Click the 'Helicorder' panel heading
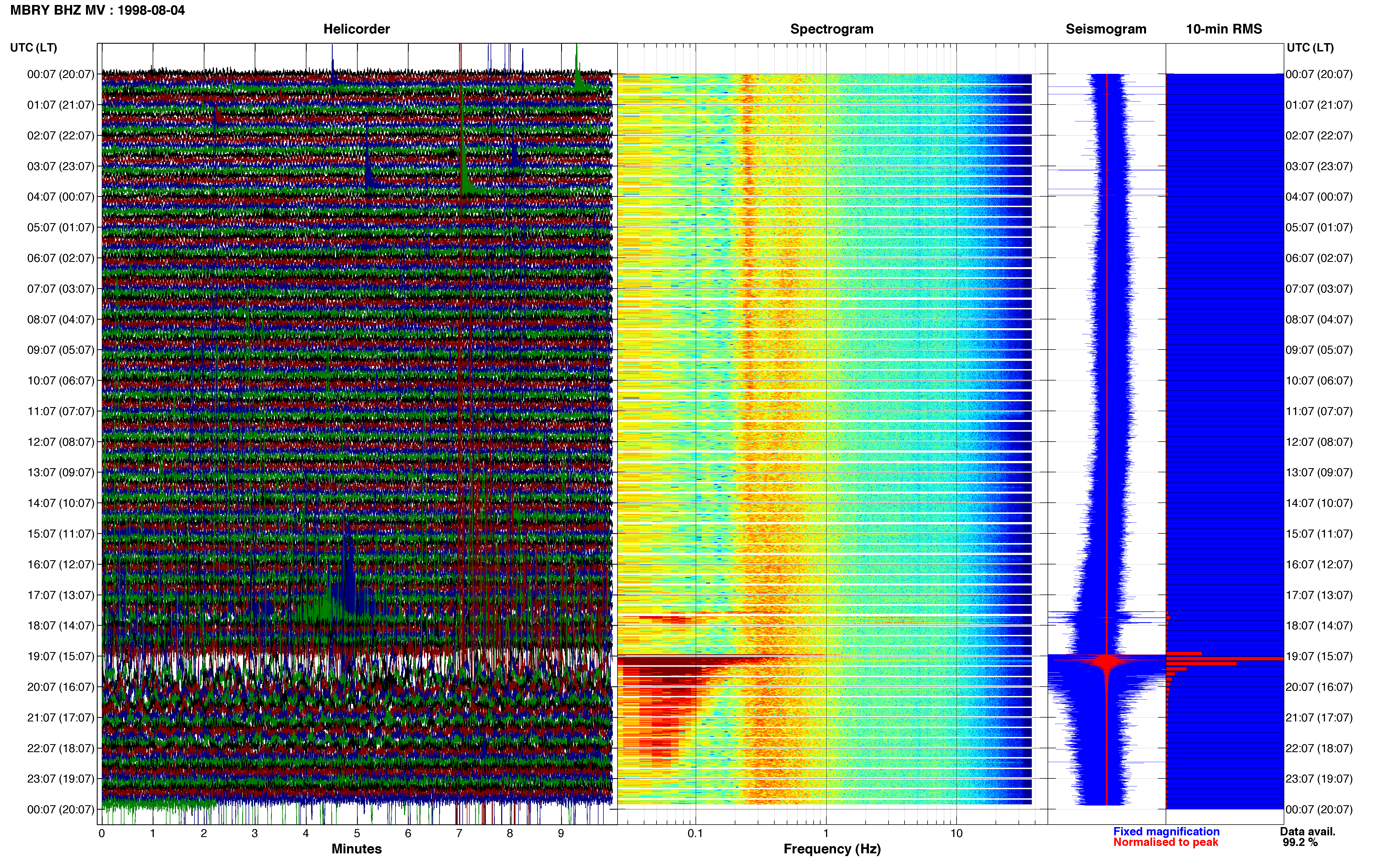This screenshot has width=1388, height=868. (356, 29)
